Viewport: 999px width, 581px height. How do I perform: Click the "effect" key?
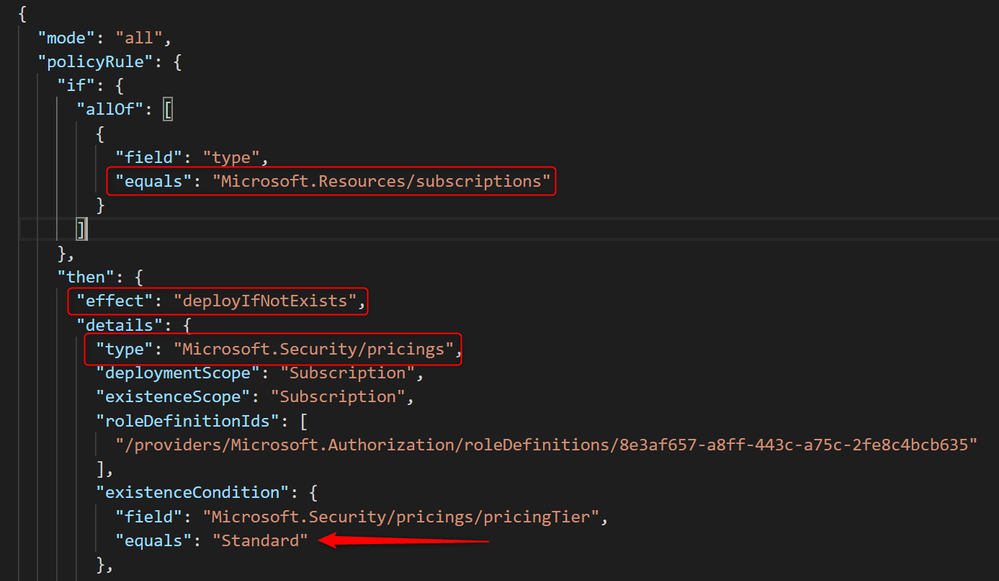coord(115,301)
